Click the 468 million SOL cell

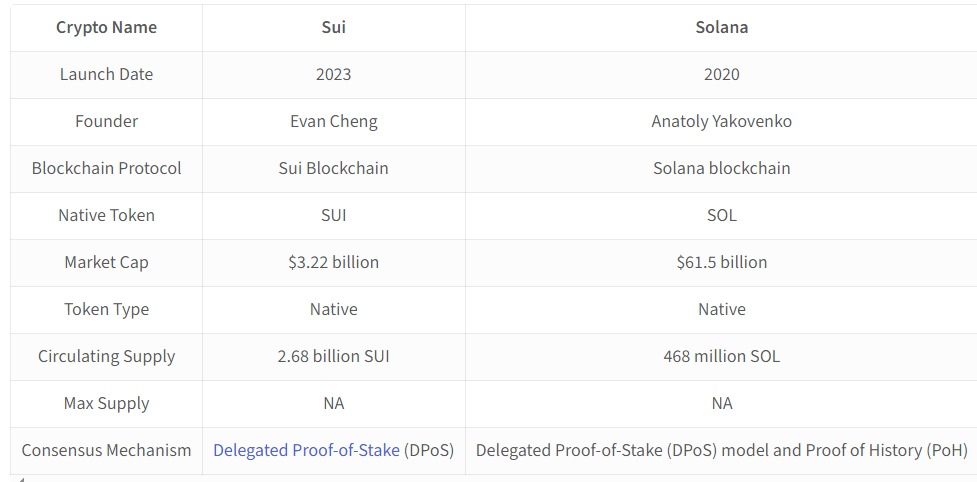pos(722,356)
